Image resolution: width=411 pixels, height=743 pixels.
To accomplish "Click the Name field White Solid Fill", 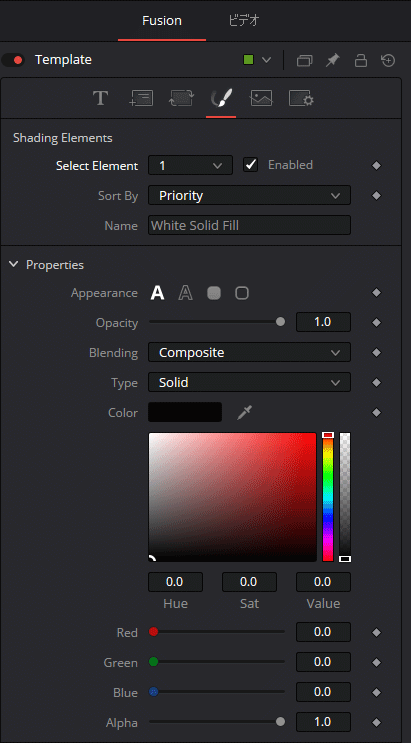I will tap(249, 225).
